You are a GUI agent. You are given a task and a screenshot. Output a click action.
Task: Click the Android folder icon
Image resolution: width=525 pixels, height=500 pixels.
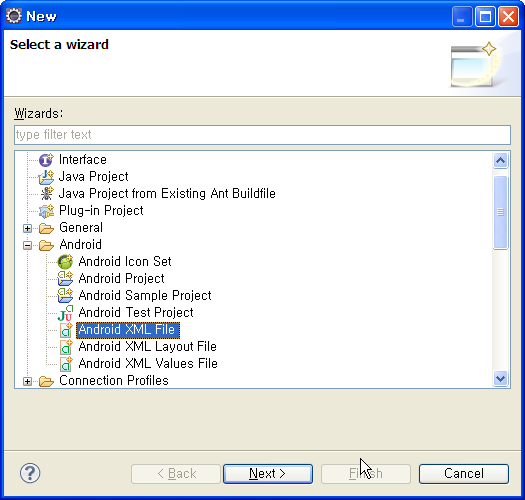46,245
